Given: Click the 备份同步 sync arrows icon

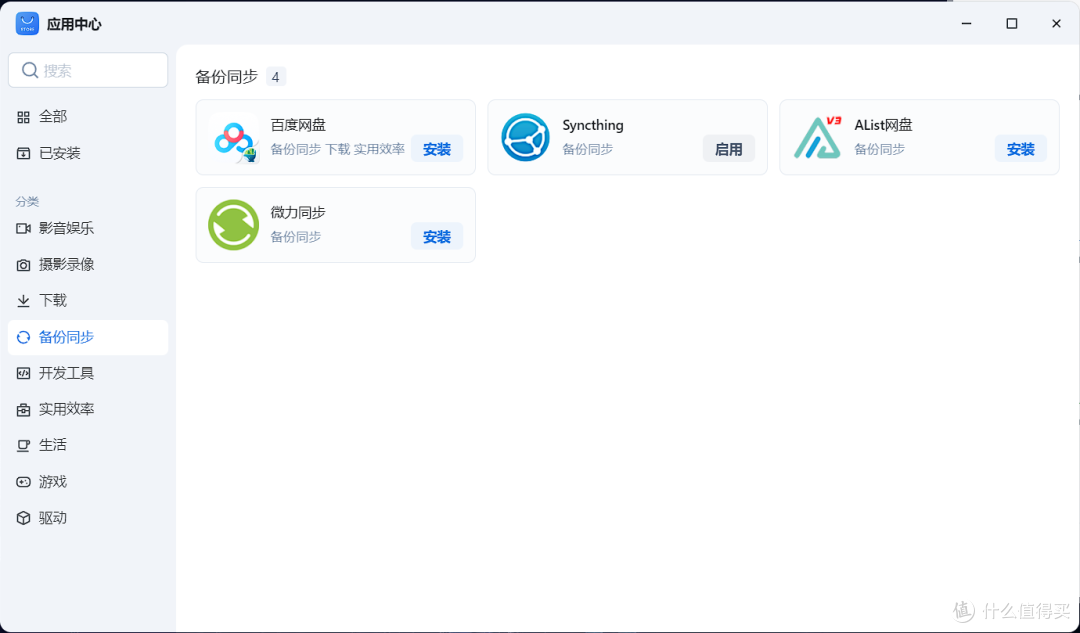Looking at the screenshot, I should [x=23, y=337].
